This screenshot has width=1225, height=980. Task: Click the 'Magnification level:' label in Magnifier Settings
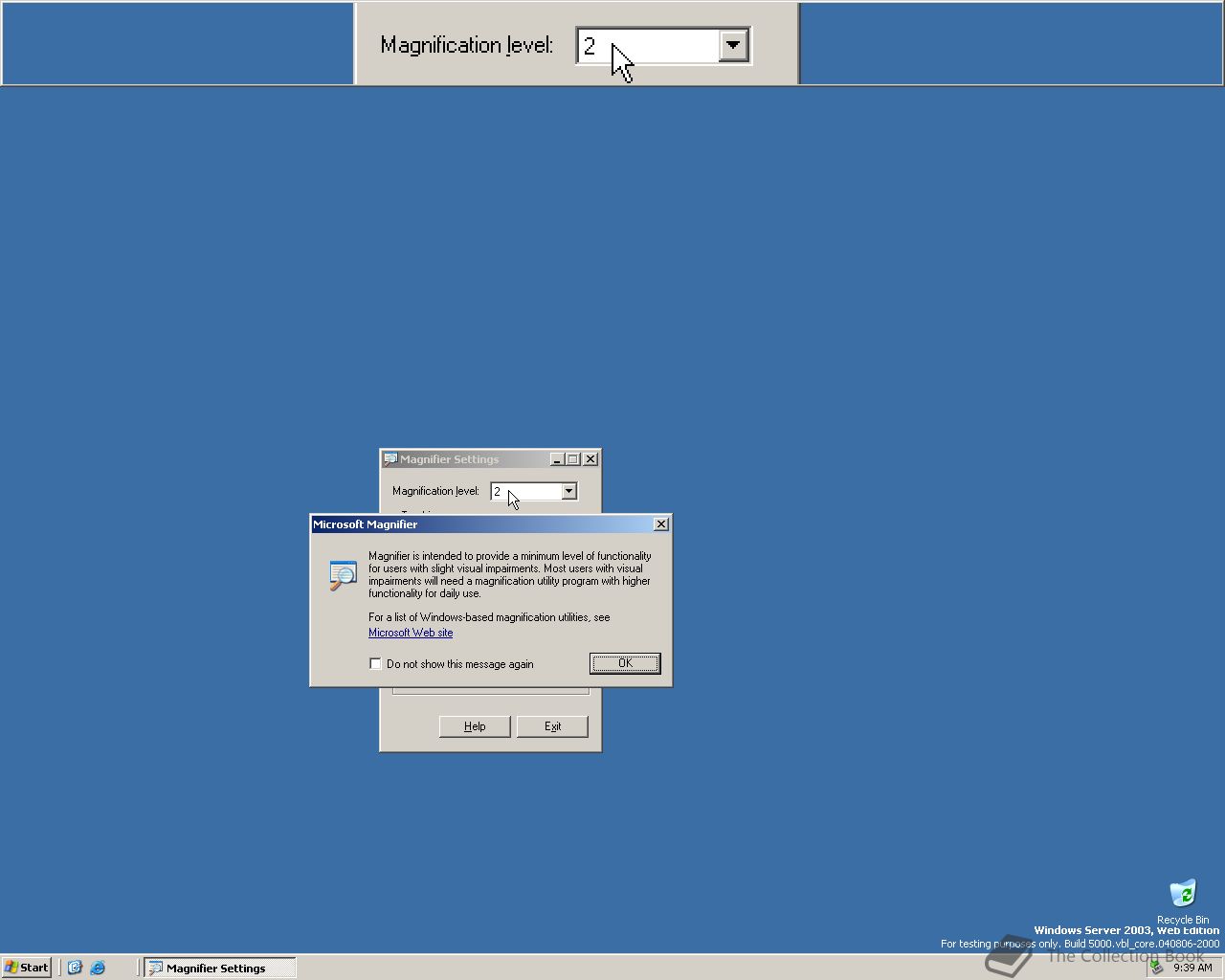(435, 491)
